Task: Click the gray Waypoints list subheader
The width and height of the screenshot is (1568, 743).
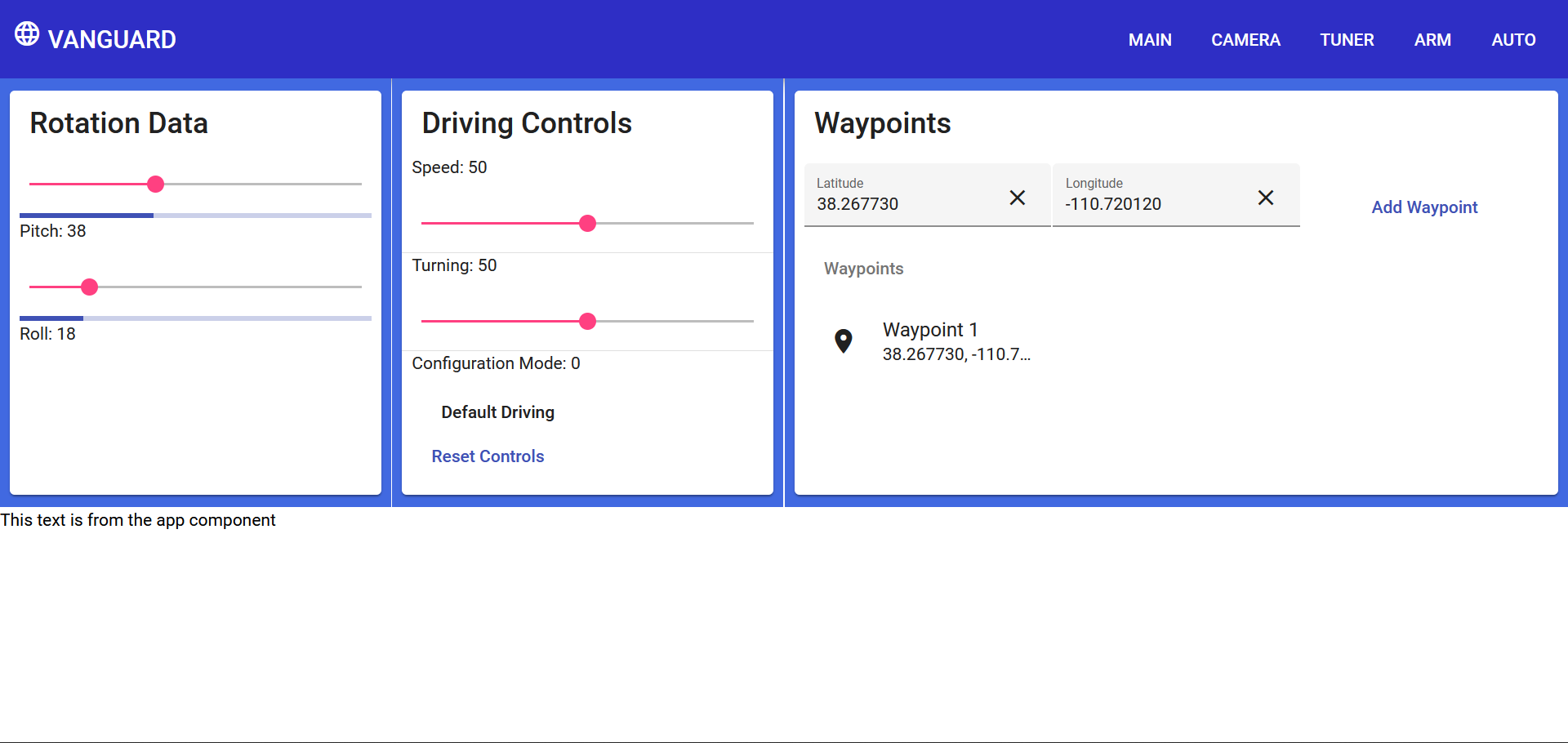Action: pyautogui.click(x=863, y=269)
